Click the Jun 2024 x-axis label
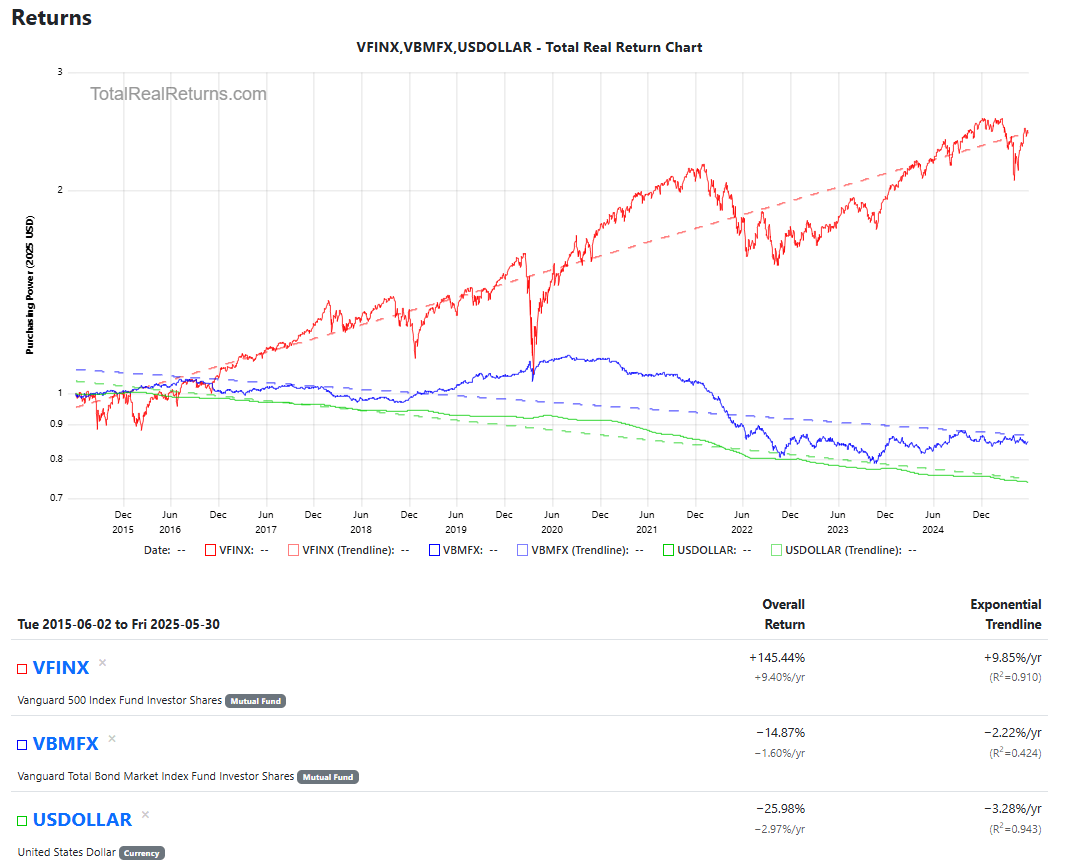1068x864 pixels. [x=933, y=523]
